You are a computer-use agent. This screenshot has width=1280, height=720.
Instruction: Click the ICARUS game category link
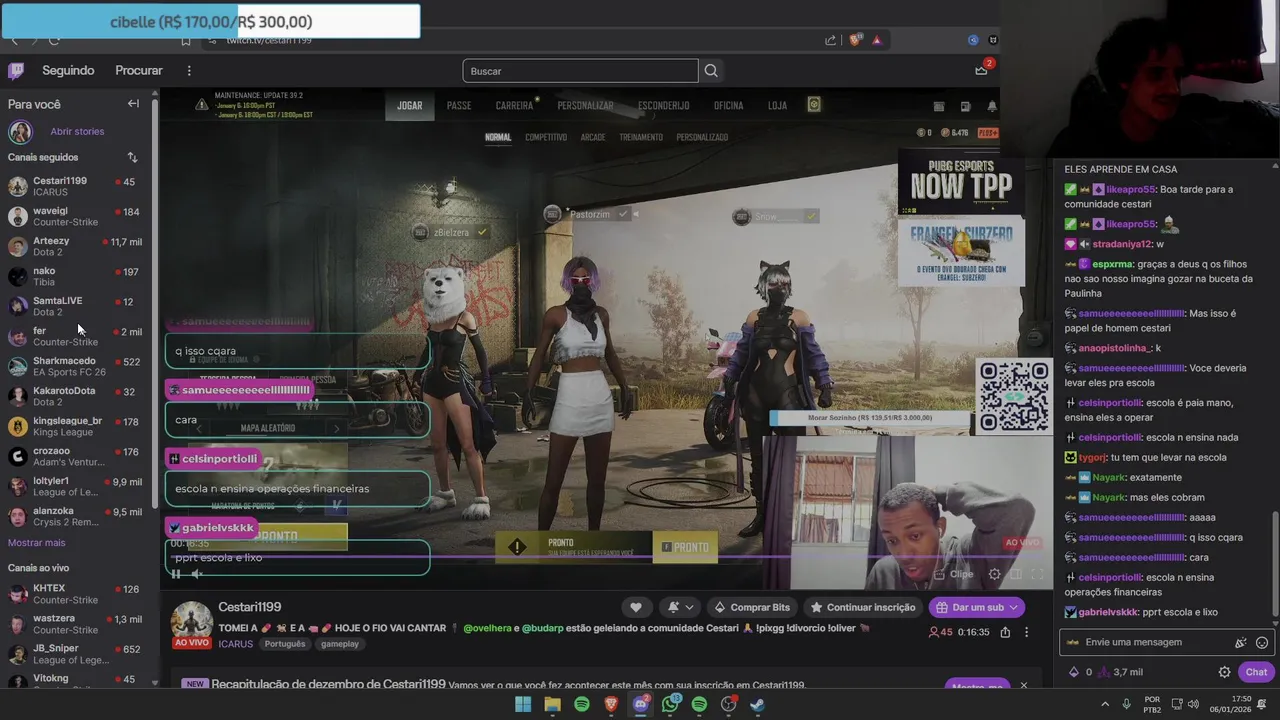(x=235, y=644)
